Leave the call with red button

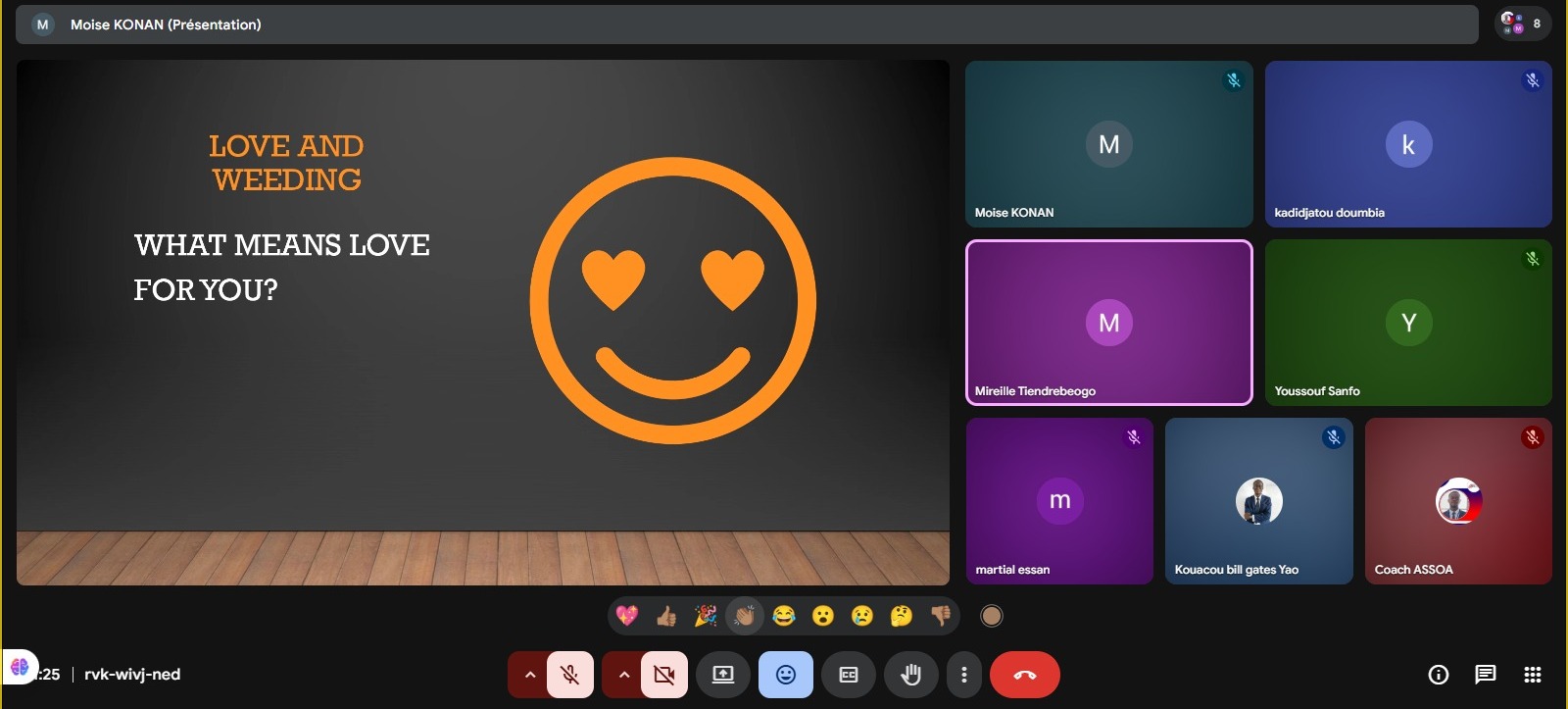pyautogui.click(x=1024, y=675)
